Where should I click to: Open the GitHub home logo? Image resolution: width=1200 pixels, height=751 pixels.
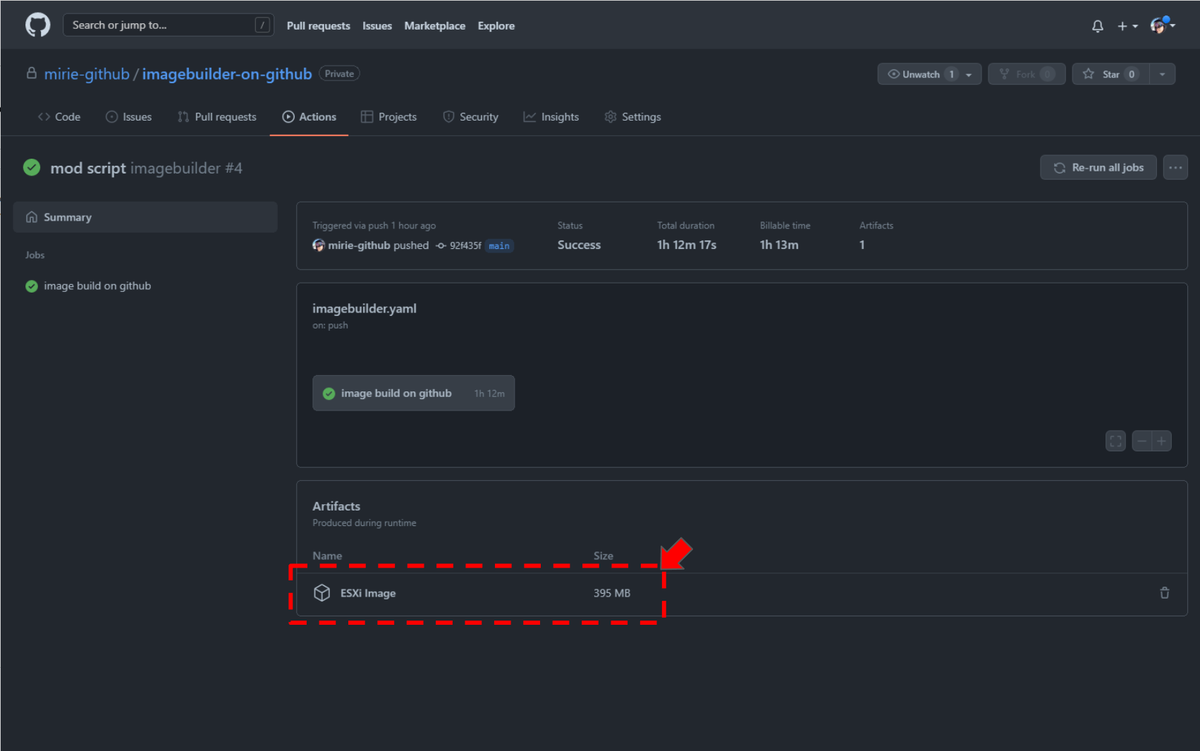coord(38,25)
